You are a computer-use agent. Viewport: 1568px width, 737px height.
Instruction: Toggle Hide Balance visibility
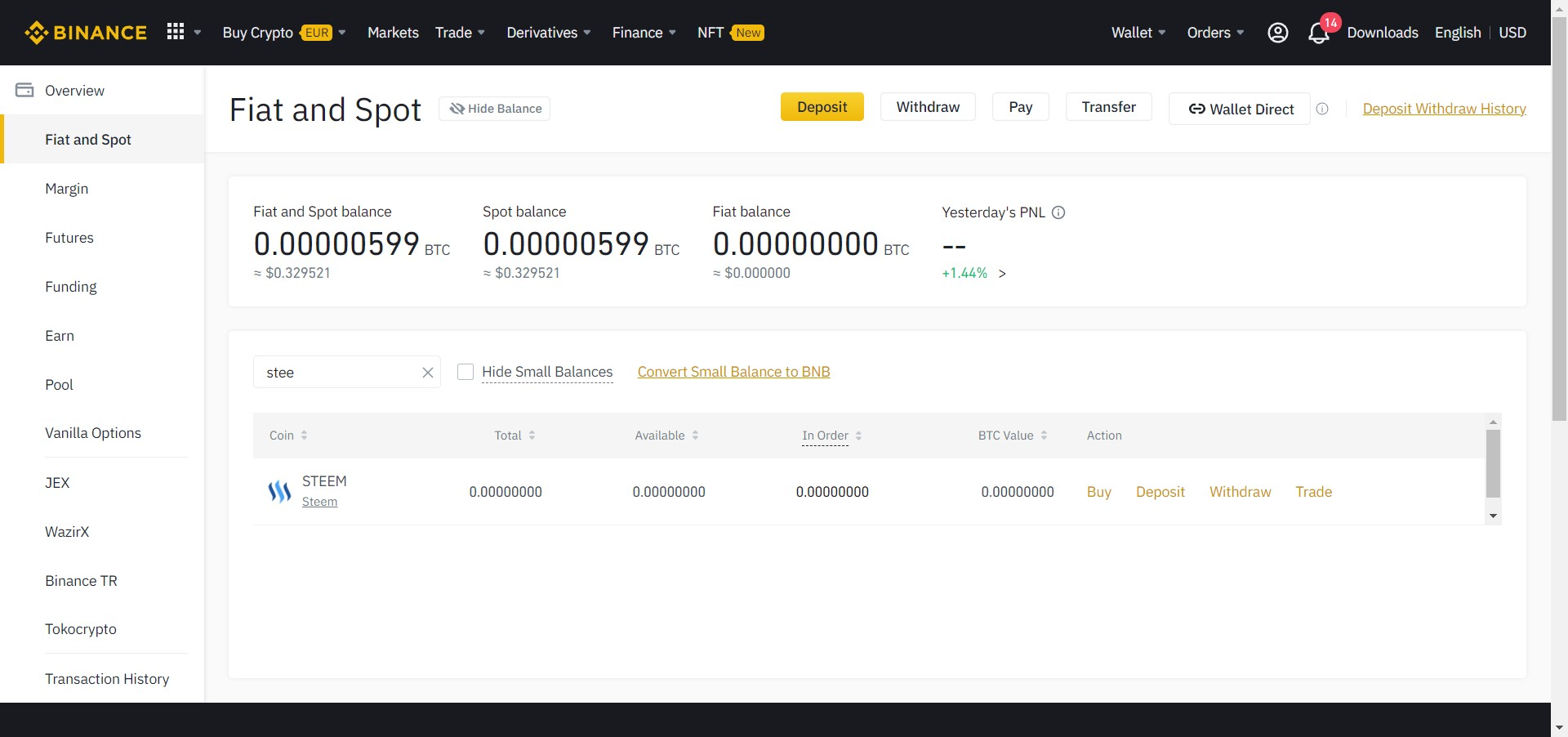[494, 109]
